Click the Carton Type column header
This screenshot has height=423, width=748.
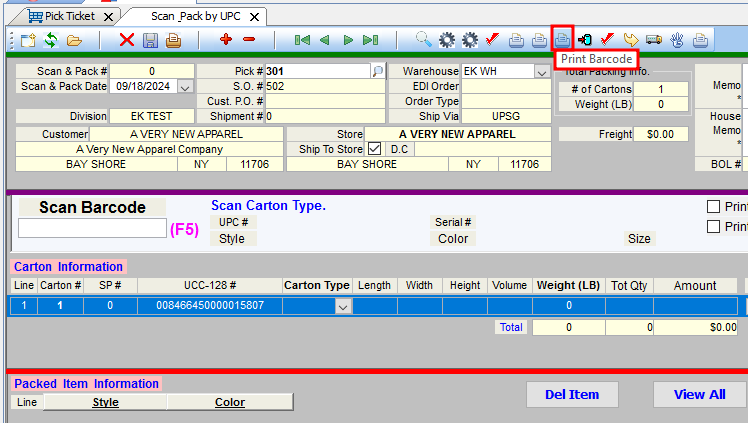pos(317,285)
